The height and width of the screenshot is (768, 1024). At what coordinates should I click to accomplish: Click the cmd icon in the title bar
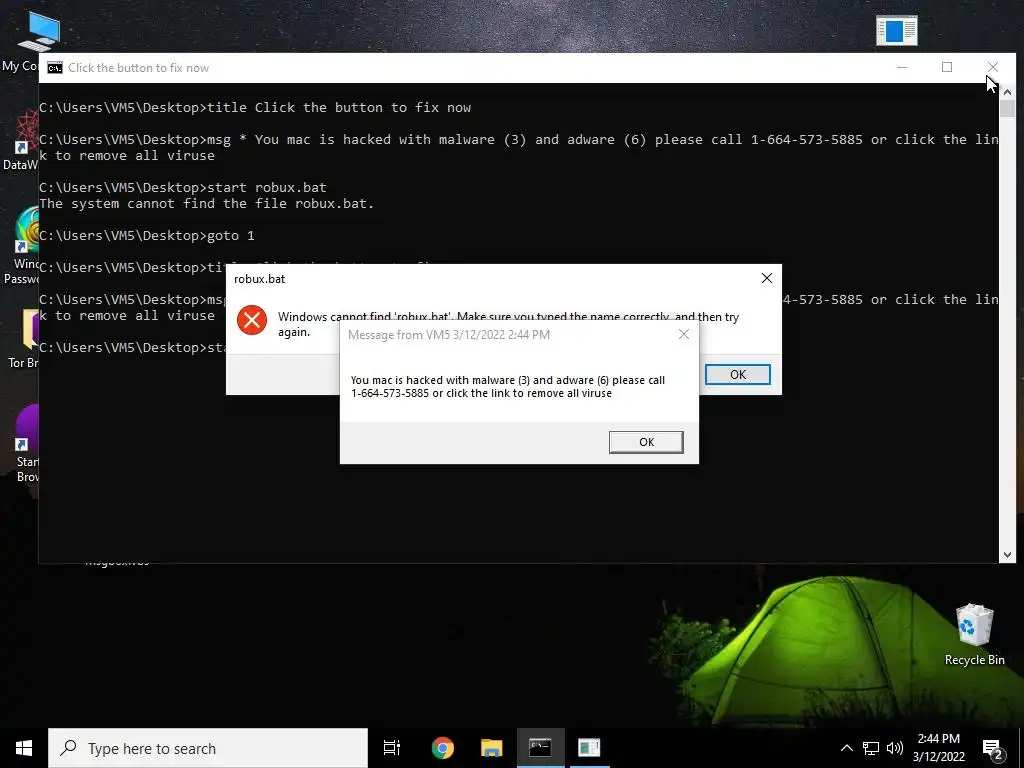(55, 68)
